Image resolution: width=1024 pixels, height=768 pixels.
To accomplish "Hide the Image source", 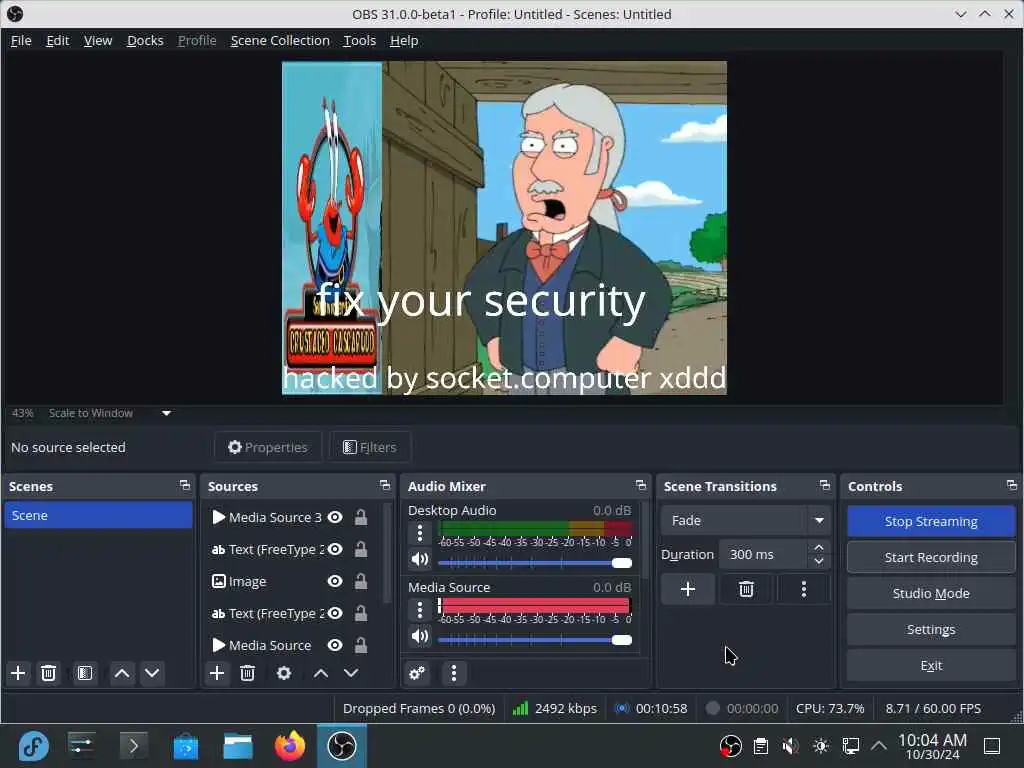I will click(x=335, y=581).
